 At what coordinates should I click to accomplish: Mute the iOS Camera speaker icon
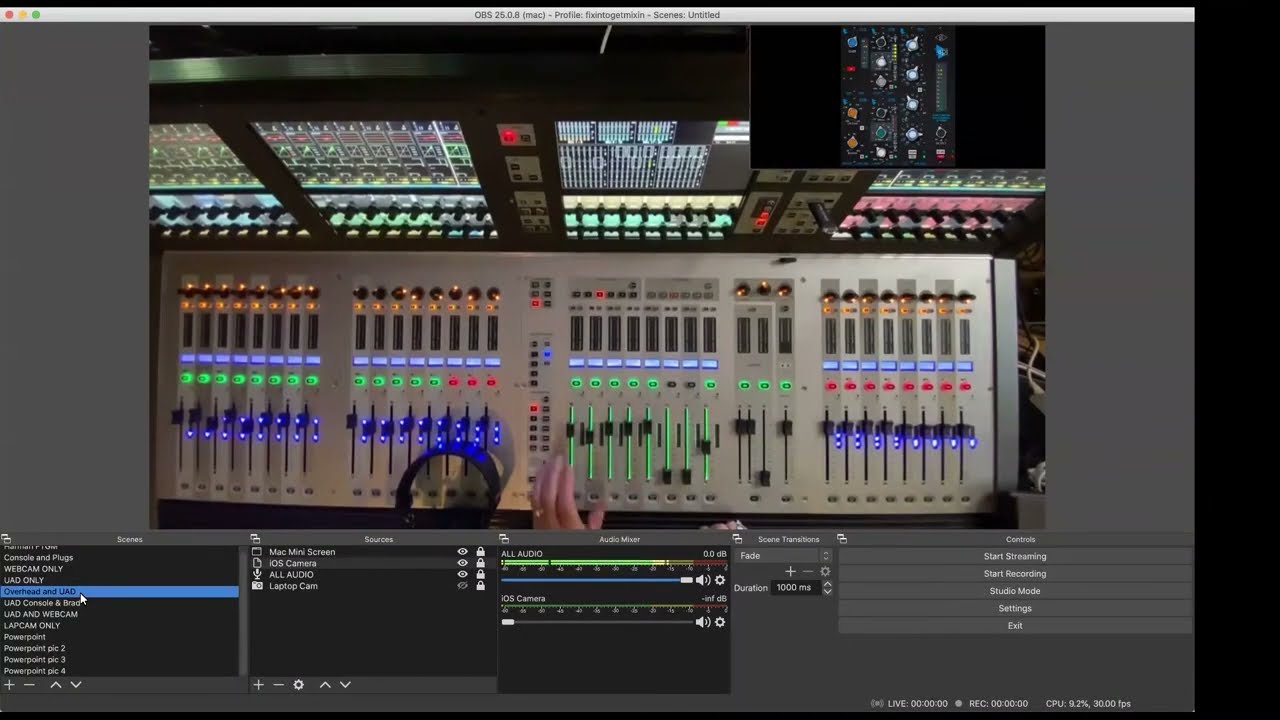click(703, 622)
